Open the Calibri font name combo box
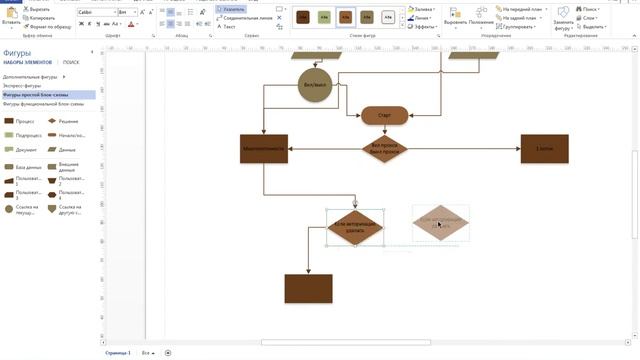Screen dimensions: 640x360 tap(97, 12)
